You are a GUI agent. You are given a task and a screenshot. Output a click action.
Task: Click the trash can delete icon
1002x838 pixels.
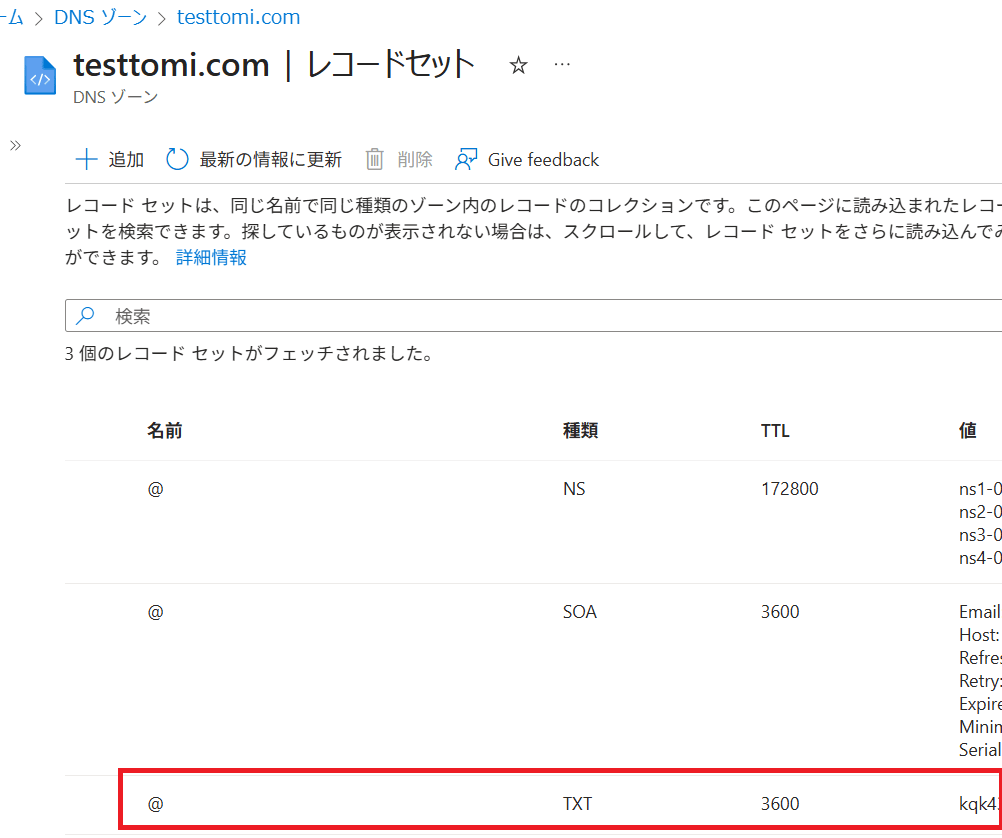click(375, 160)
